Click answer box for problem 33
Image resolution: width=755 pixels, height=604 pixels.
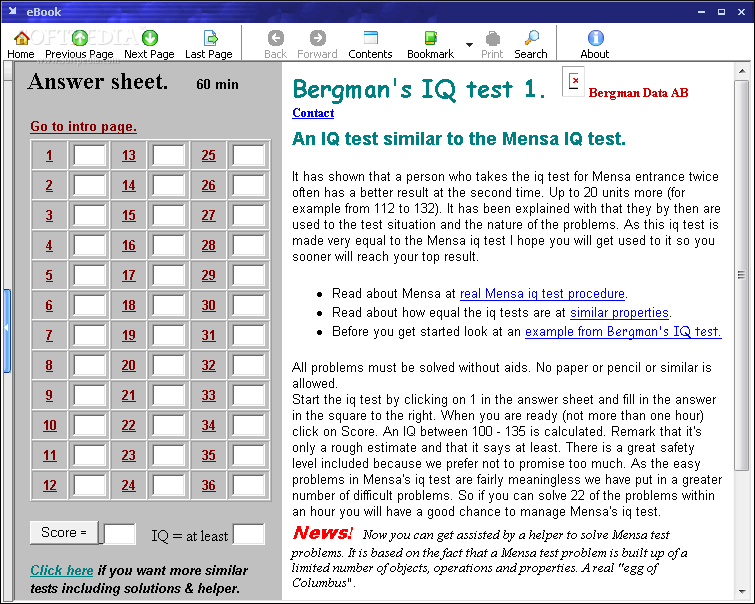(x=248, y=395)
